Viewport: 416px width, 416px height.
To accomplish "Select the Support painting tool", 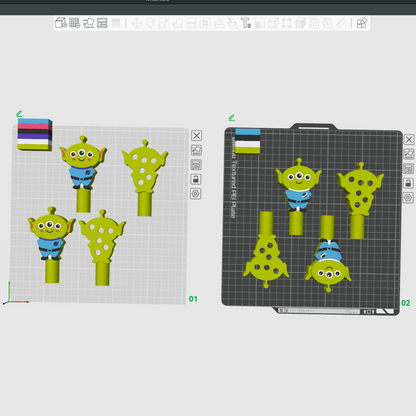I will pos(219,23).
